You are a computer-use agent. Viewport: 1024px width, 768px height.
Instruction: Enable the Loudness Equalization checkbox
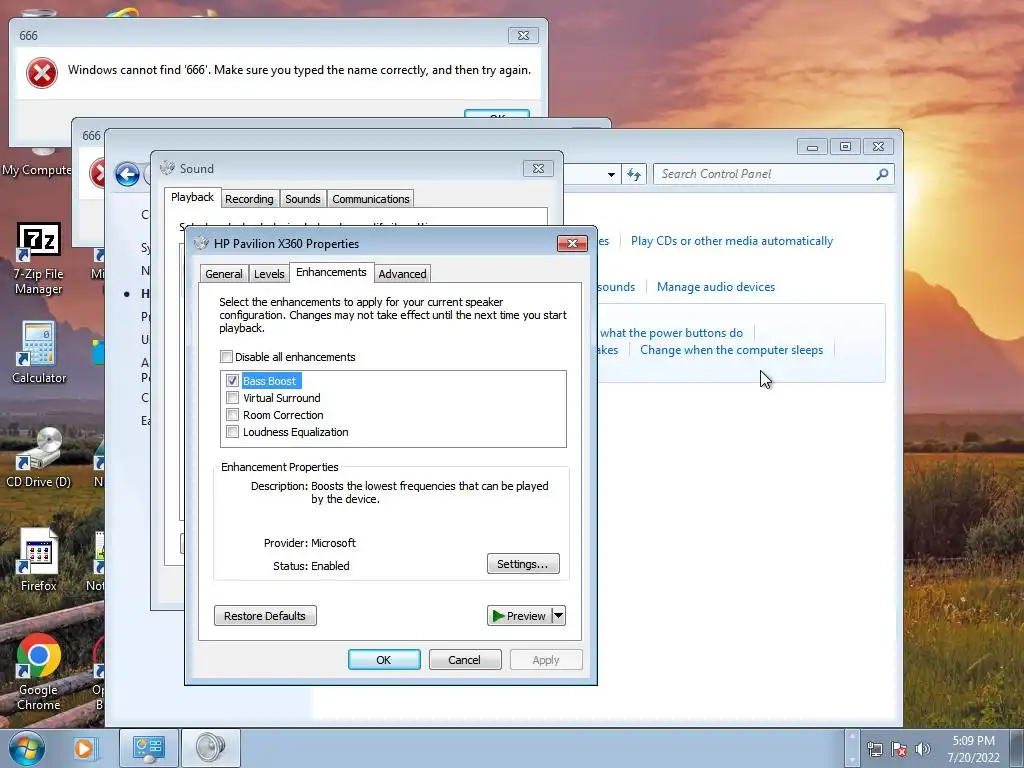(x=232, y=432)
